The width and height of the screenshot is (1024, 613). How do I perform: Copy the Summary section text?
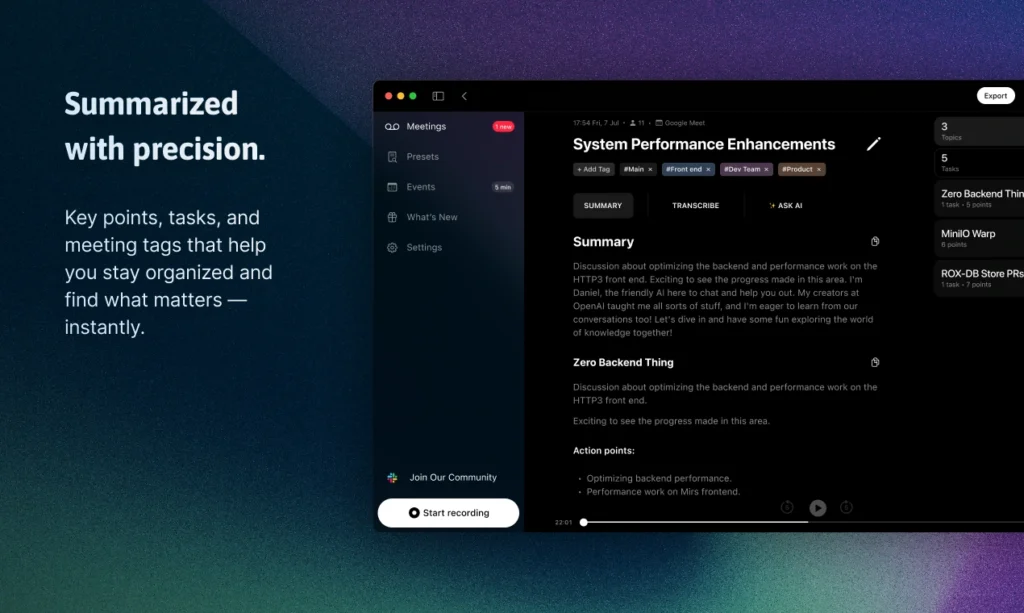click(x=874, y=242)
